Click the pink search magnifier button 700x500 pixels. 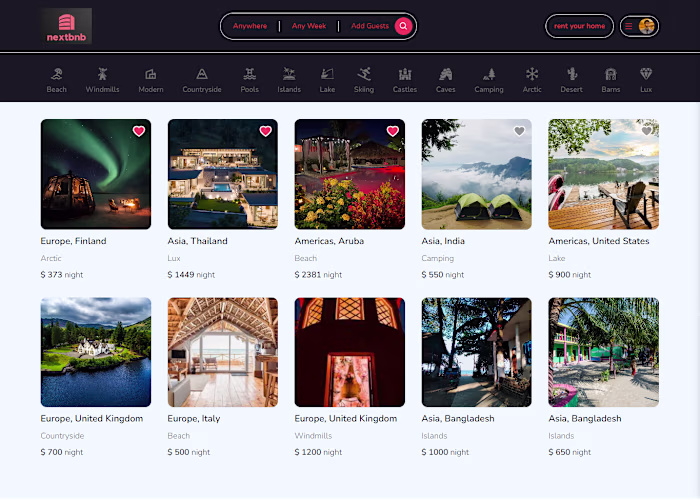[403, 26]
